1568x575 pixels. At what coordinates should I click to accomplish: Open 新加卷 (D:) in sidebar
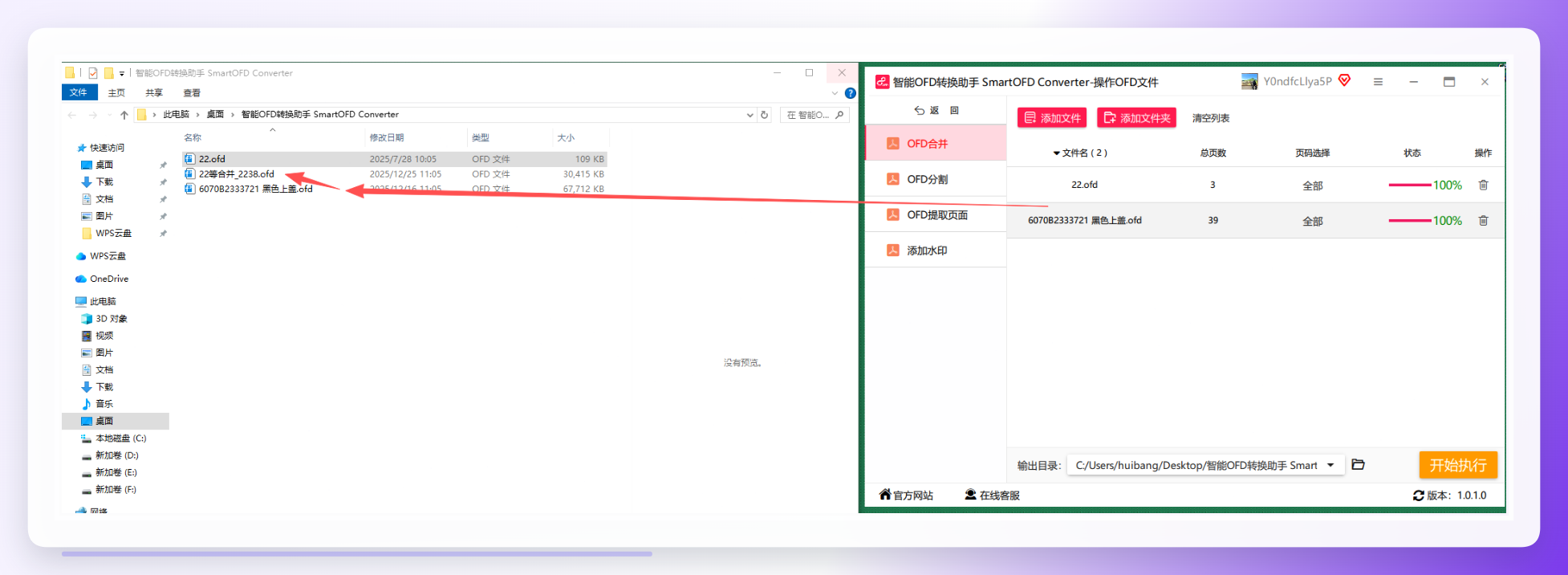116,455
